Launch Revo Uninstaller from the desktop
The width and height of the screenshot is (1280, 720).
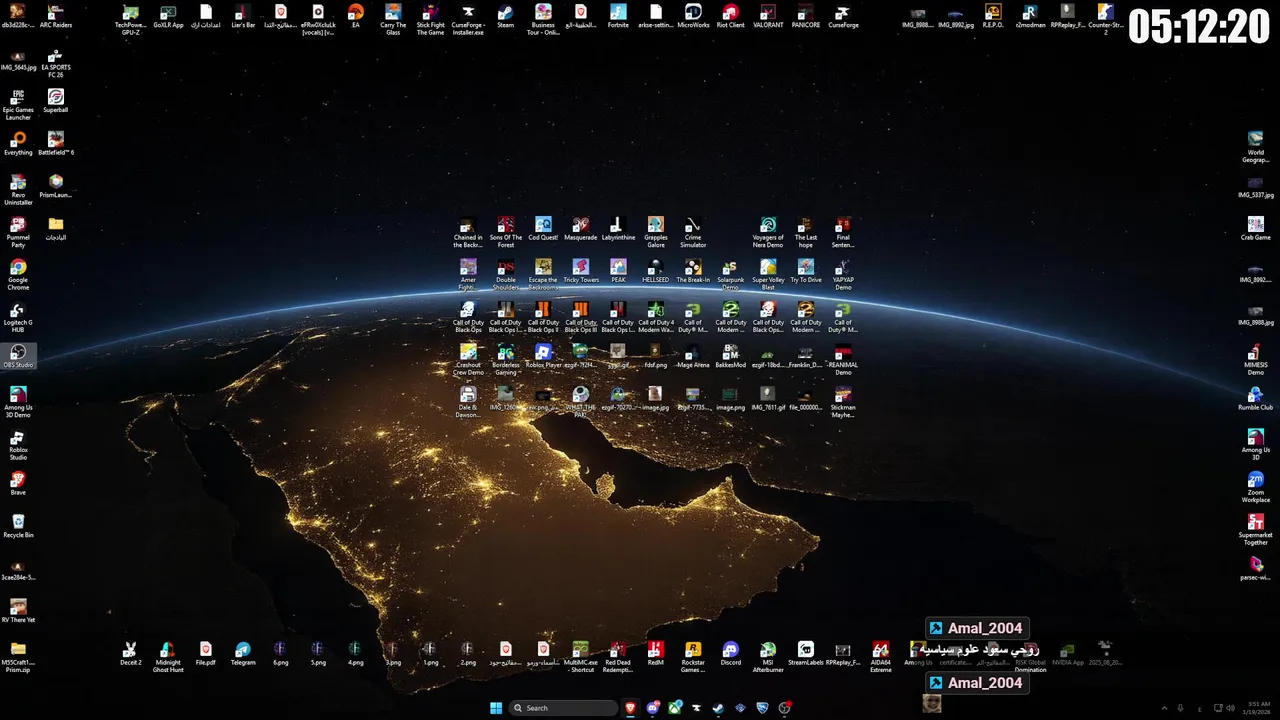click(18, 189)
